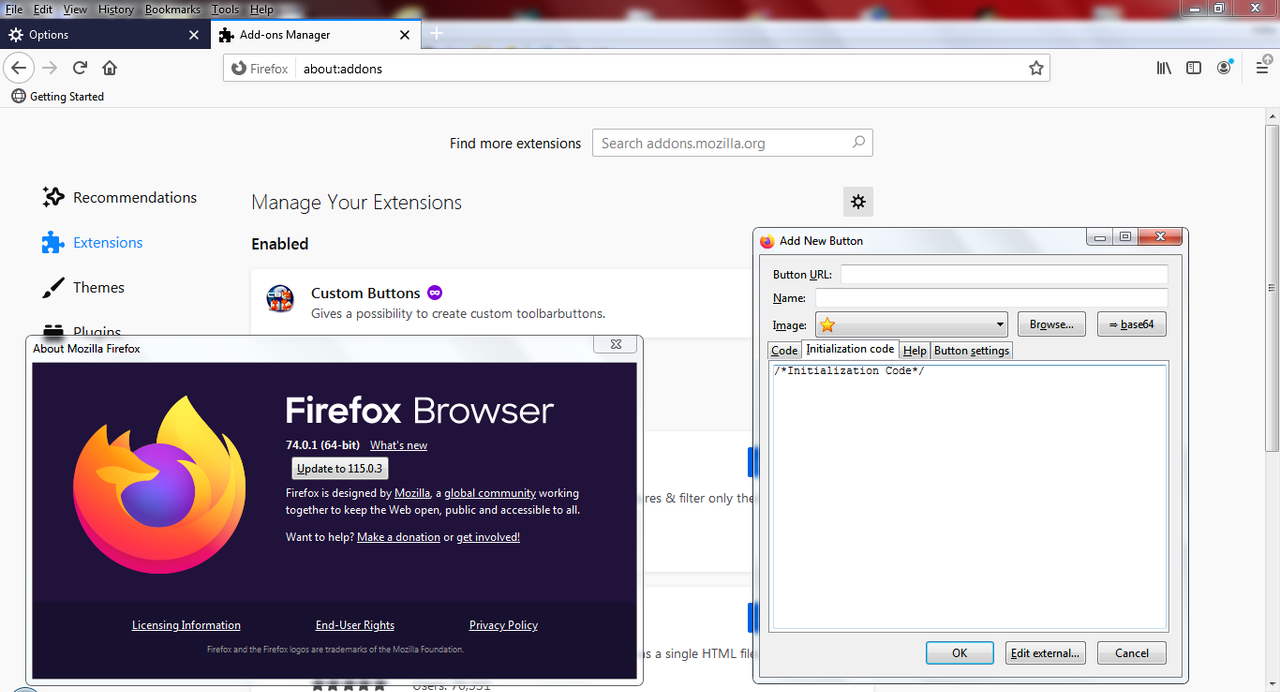Click the Firefox icon in Add New Button title
The width and height of the screenshot is (1280, 692).
767,241
